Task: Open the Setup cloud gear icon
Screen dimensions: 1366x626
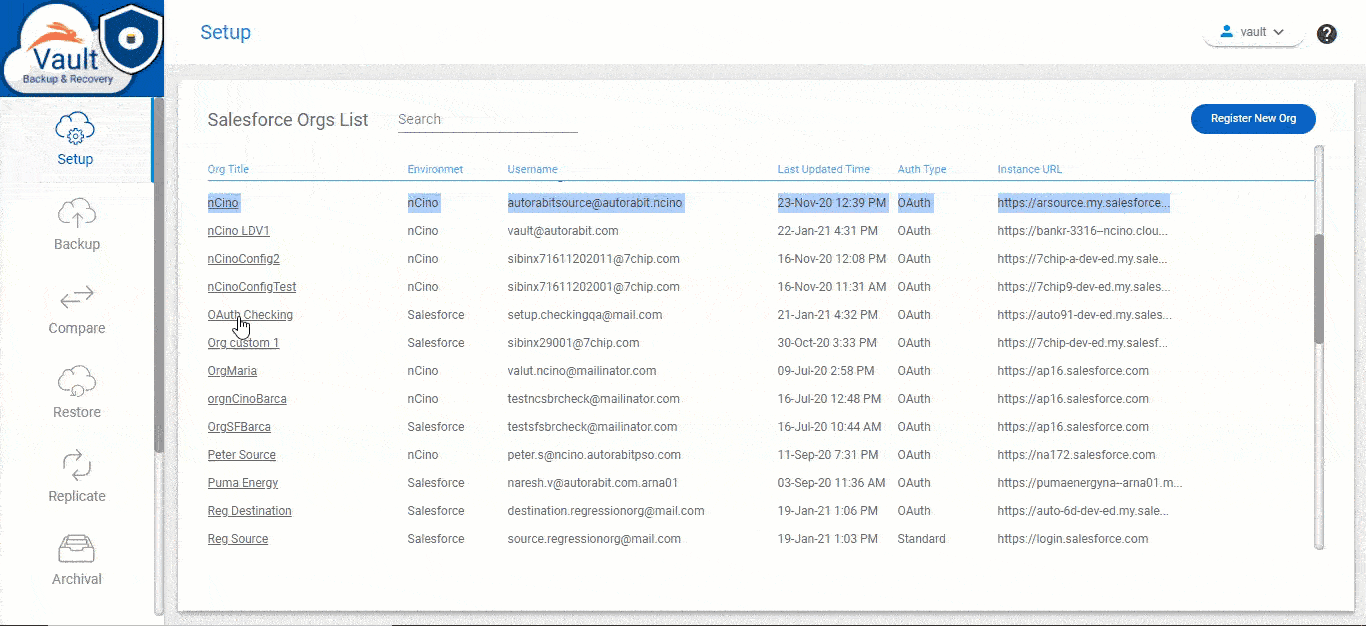Action: coord(75,128)
